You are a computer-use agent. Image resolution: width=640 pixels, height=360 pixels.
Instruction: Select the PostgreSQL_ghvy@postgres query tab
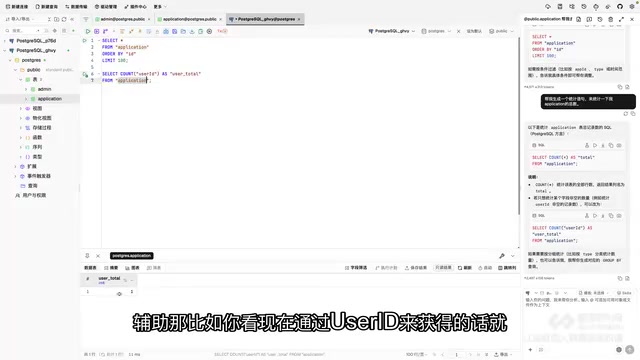(x=265, y=19)
